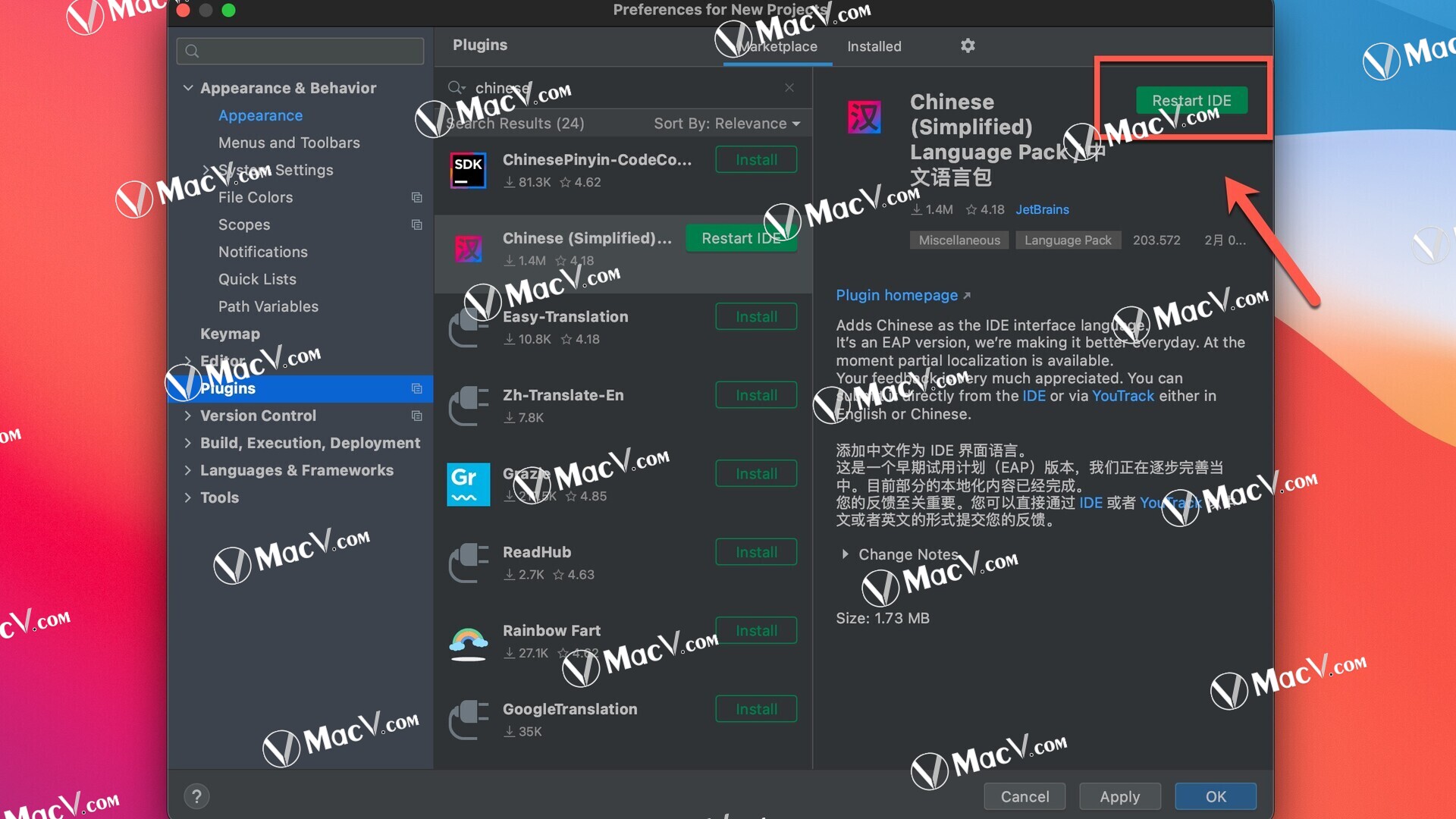Open the Path Variables settings
The image size is (1456, 819).
pyautogui.click(x=268, y=306)
